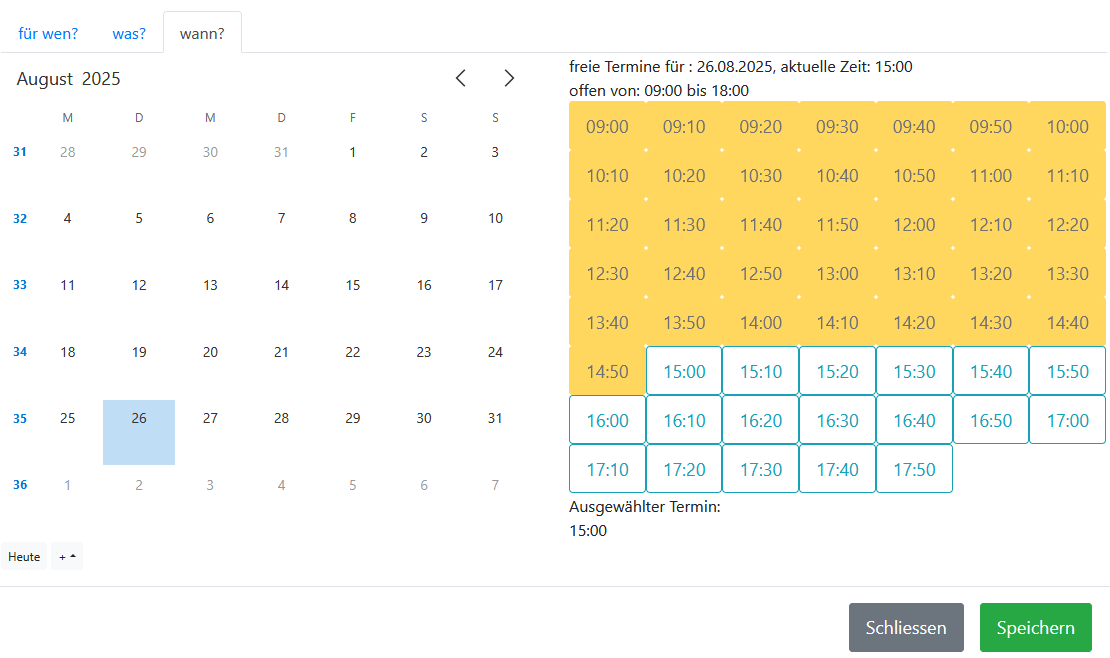
Task: Choose the 16:30 appointment slot
Action: click(x=837, y=420)
